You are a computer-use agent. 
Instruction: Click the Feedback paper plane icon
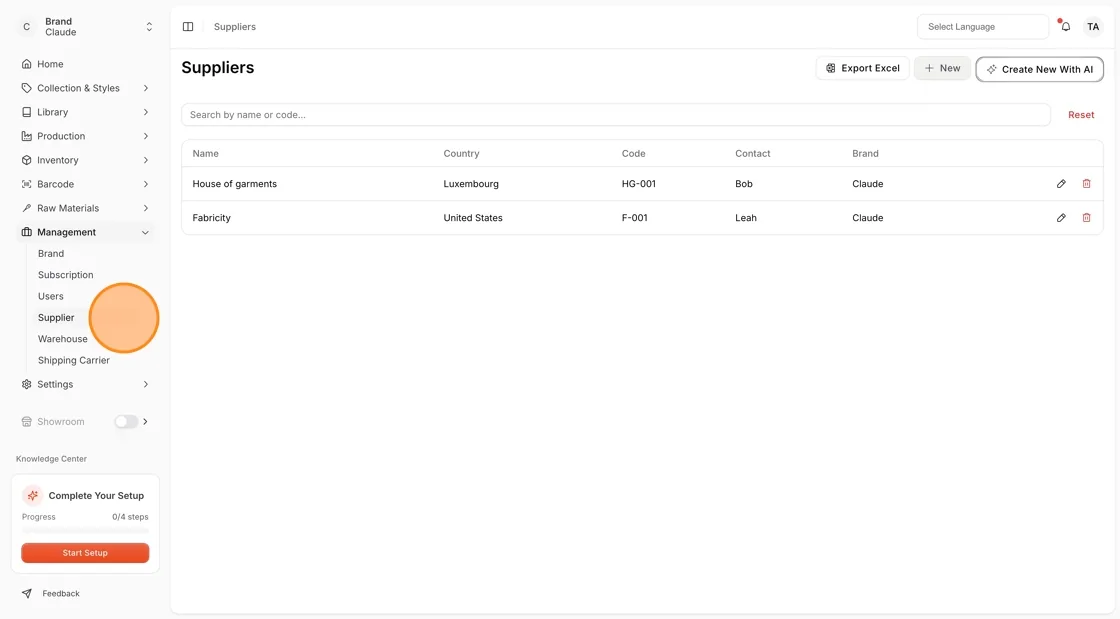[26, 593]
